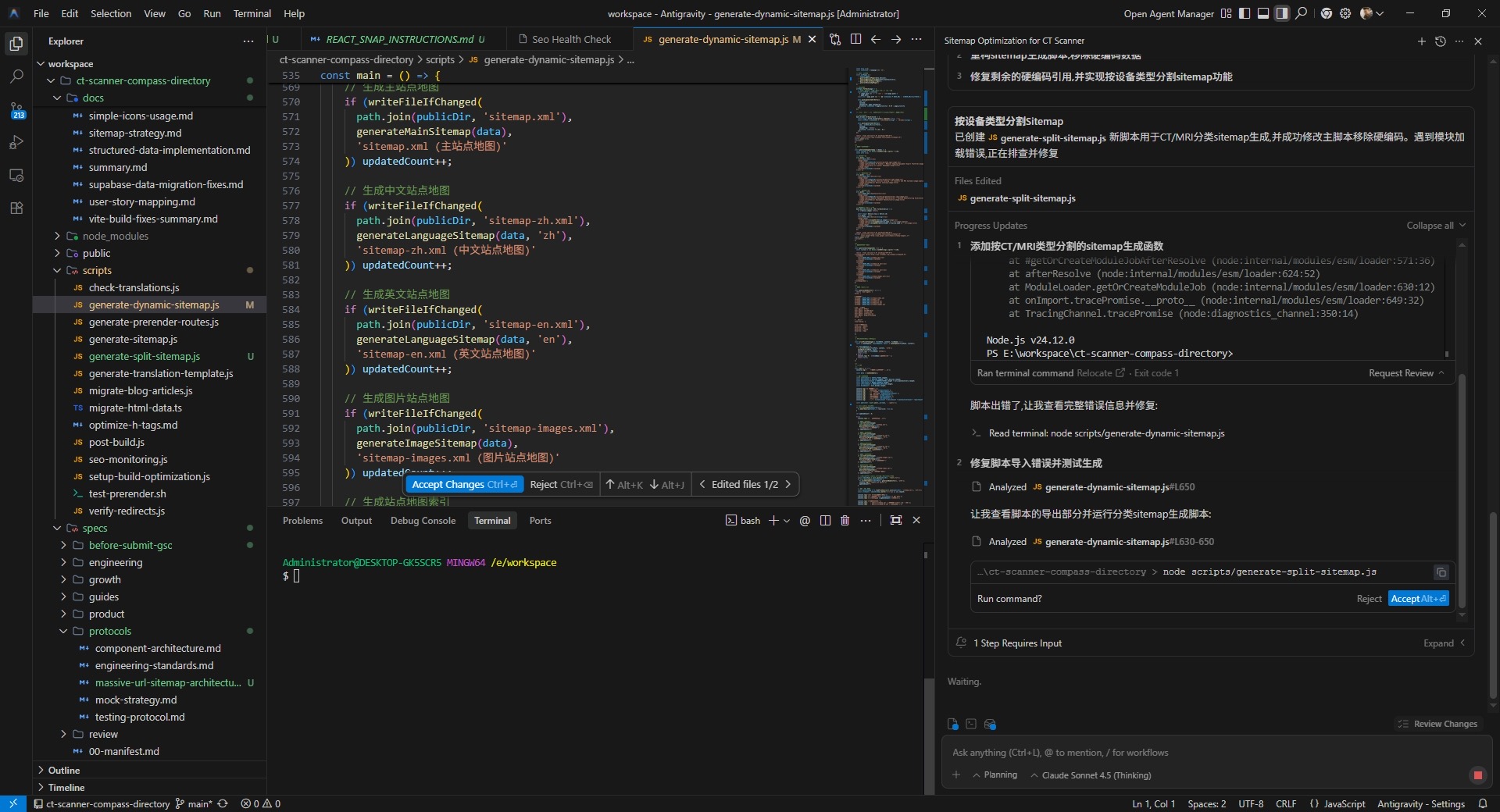
Task: Toggle the primary side bar layout
Action: click(1245, 13)
